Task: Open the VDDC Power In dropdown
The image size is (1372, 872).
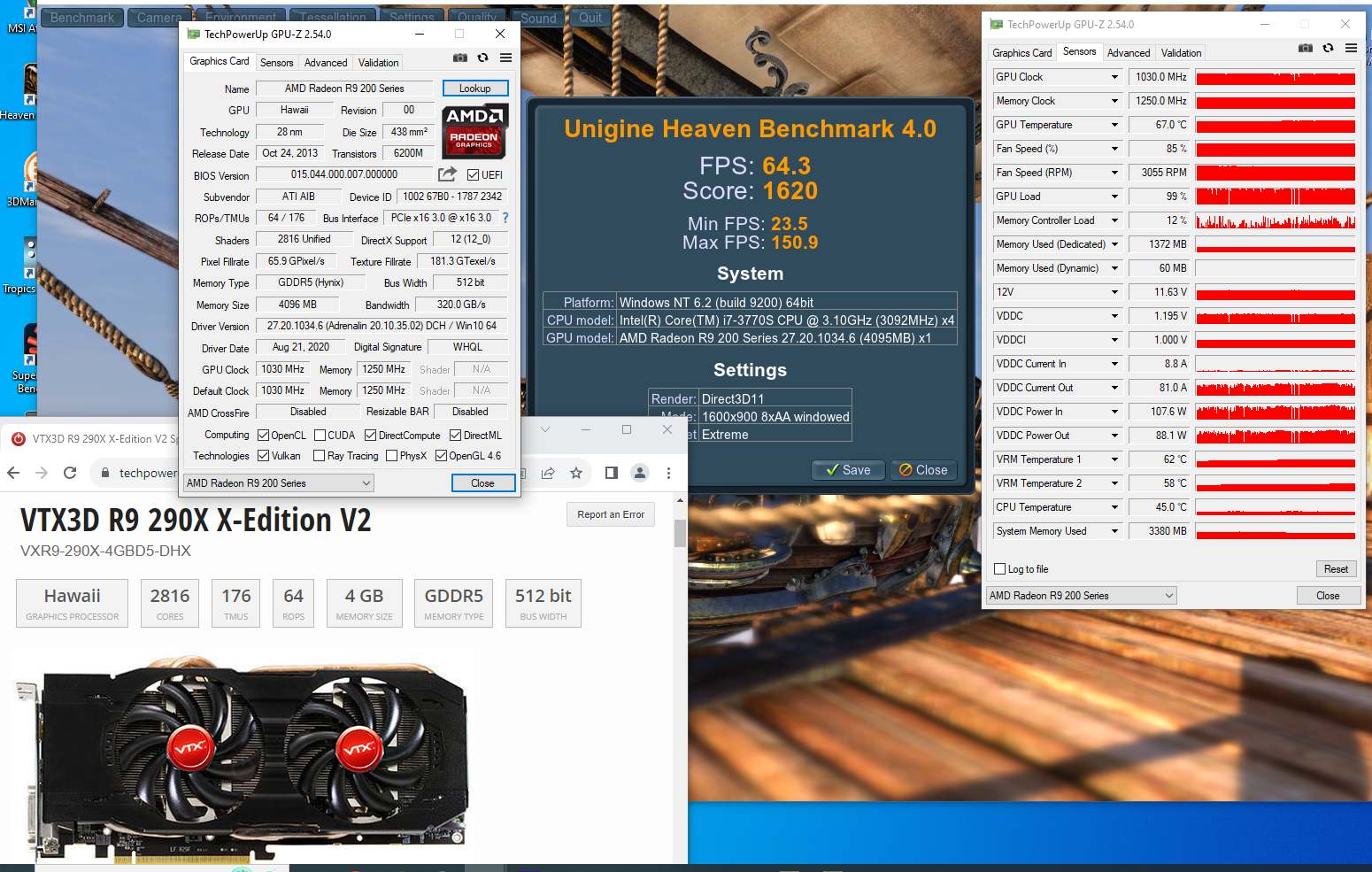Action: pyautogui.click(x=1114, y=412)
